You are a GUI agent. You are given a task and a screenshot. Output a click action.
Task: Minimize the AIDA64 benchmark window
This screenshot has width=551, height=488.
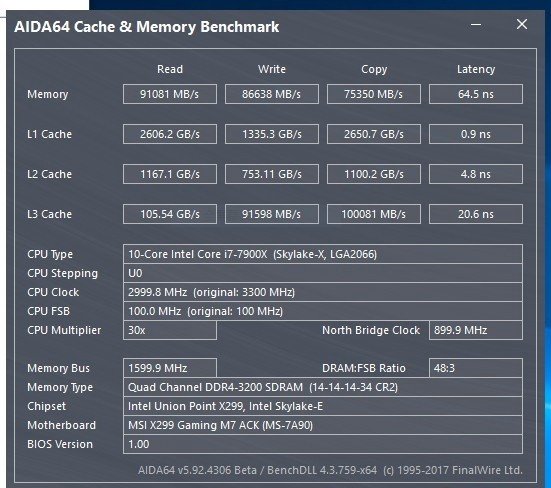[x=476, y=25]
